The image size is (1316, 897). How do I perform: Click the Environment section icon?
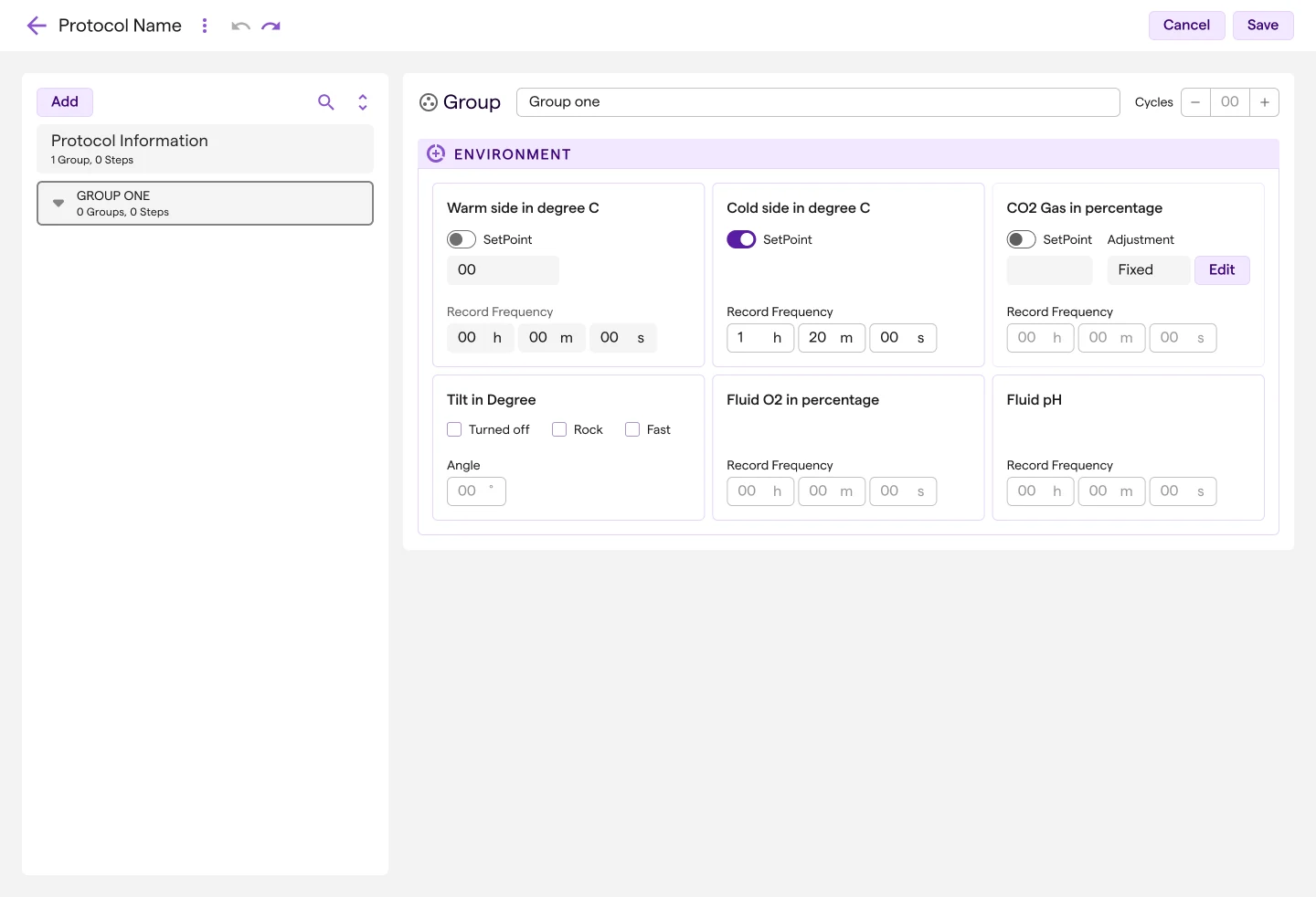pos(436,153)
